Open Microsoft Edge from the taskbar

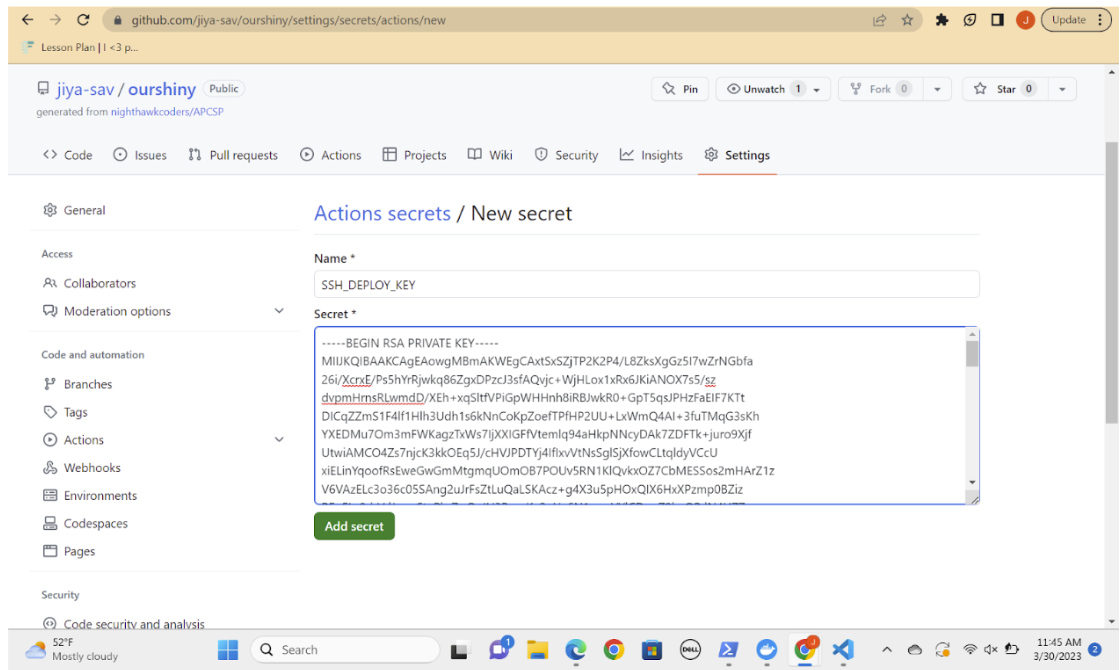[576, 650]
